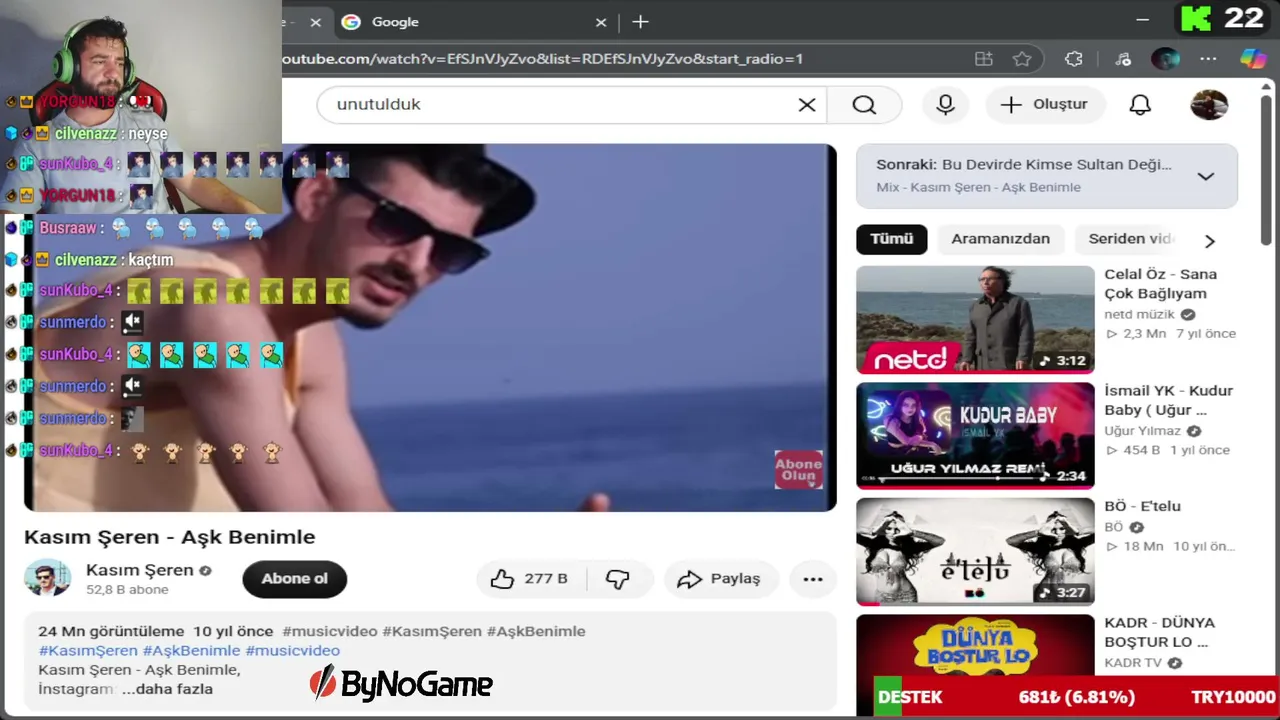
Task: Click the split-screen icon in address bar
Action: [x=984, y=59]
